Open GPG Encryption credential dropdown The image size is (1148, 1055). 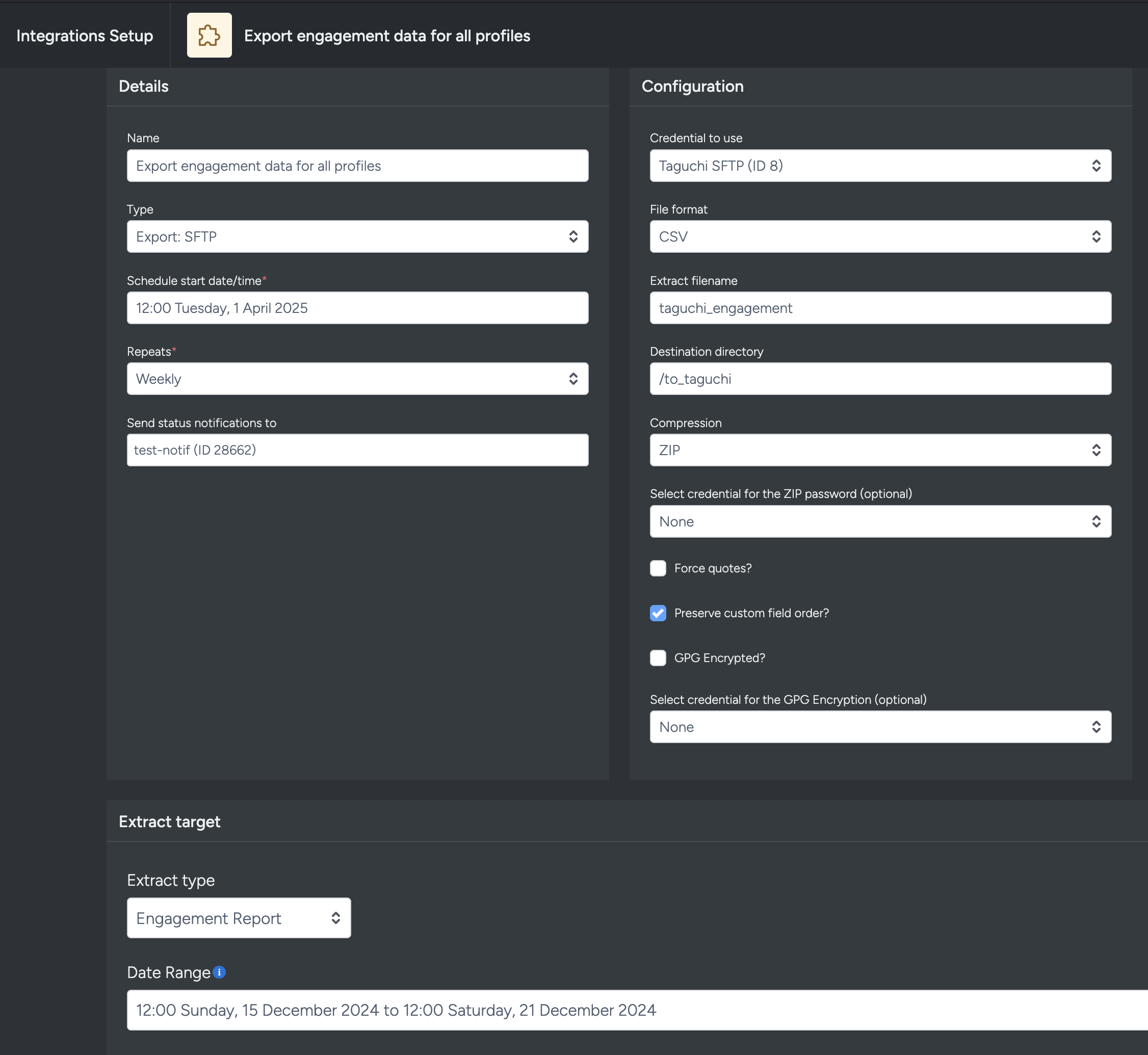[880, 727]
